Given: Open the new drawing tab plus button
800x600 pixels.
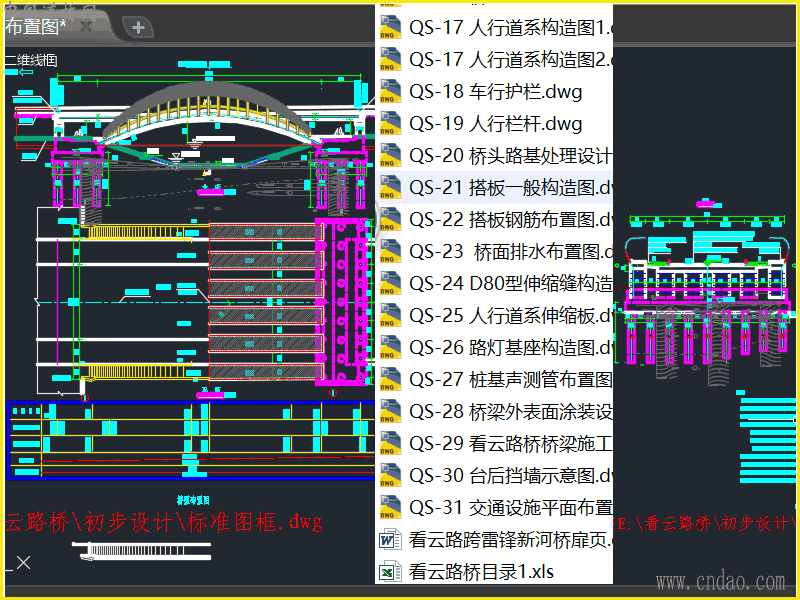Looking at the screenshot, I should tap(138, 27).
